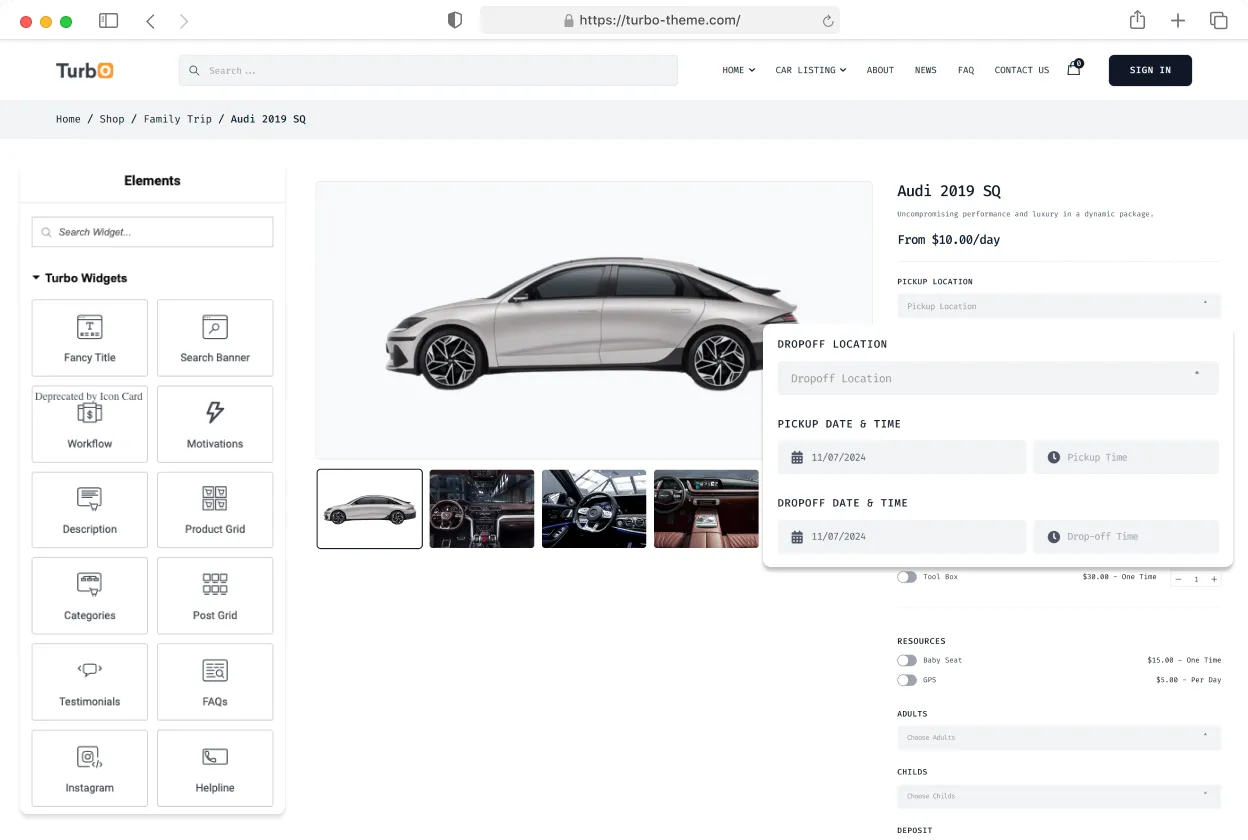Click the privacy shield icon

[455, 20]
